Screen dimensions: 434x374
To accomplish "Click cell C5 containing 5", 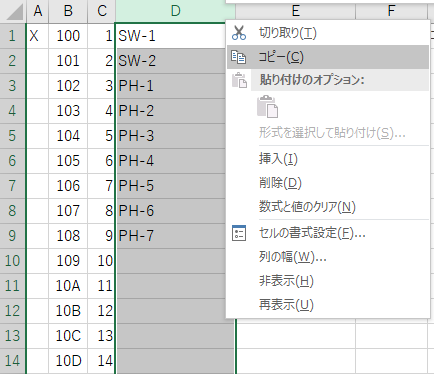I will (102, 136).
